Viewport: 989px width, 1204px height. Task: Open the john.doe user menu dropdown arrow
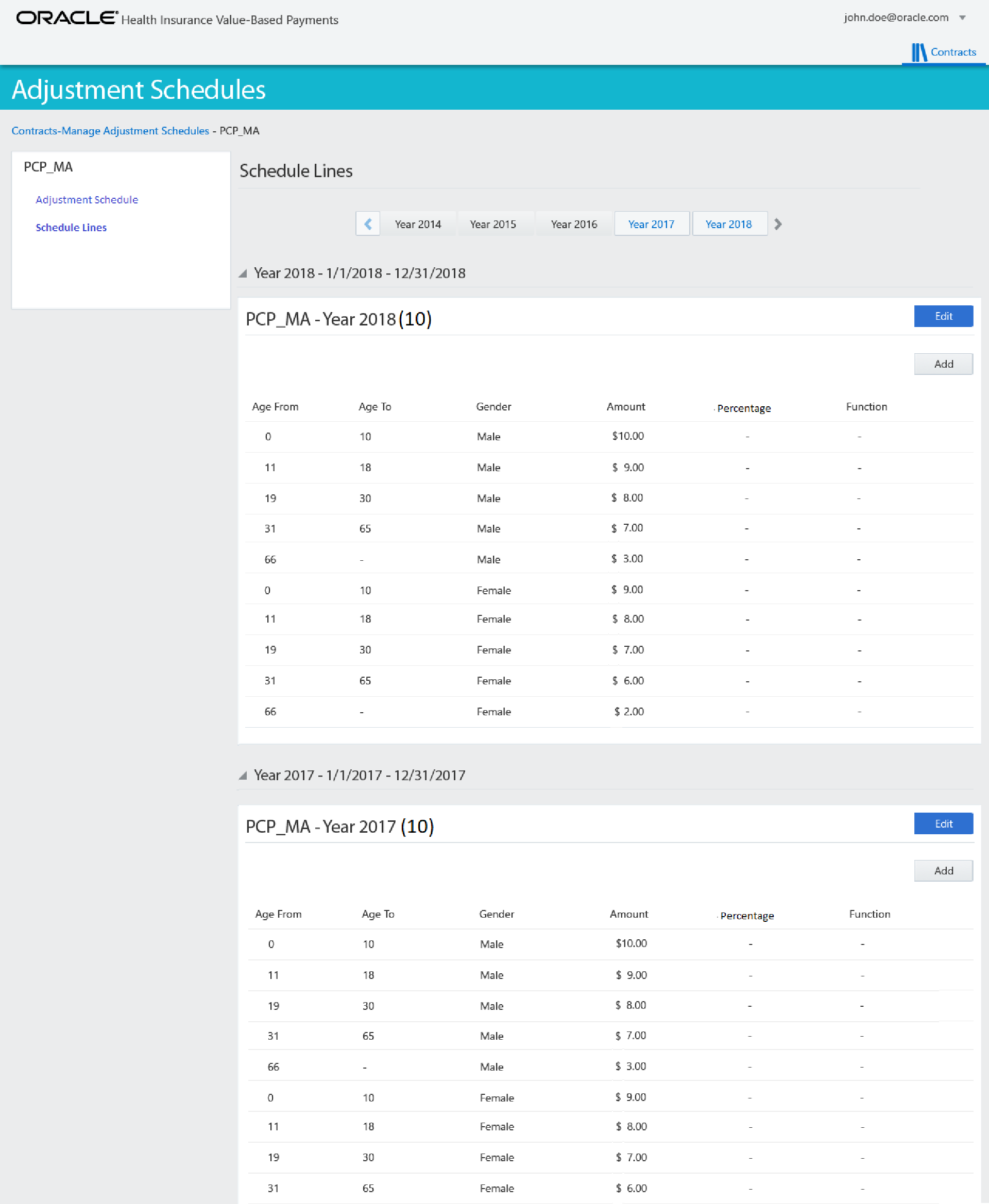(x=962, y=18)
